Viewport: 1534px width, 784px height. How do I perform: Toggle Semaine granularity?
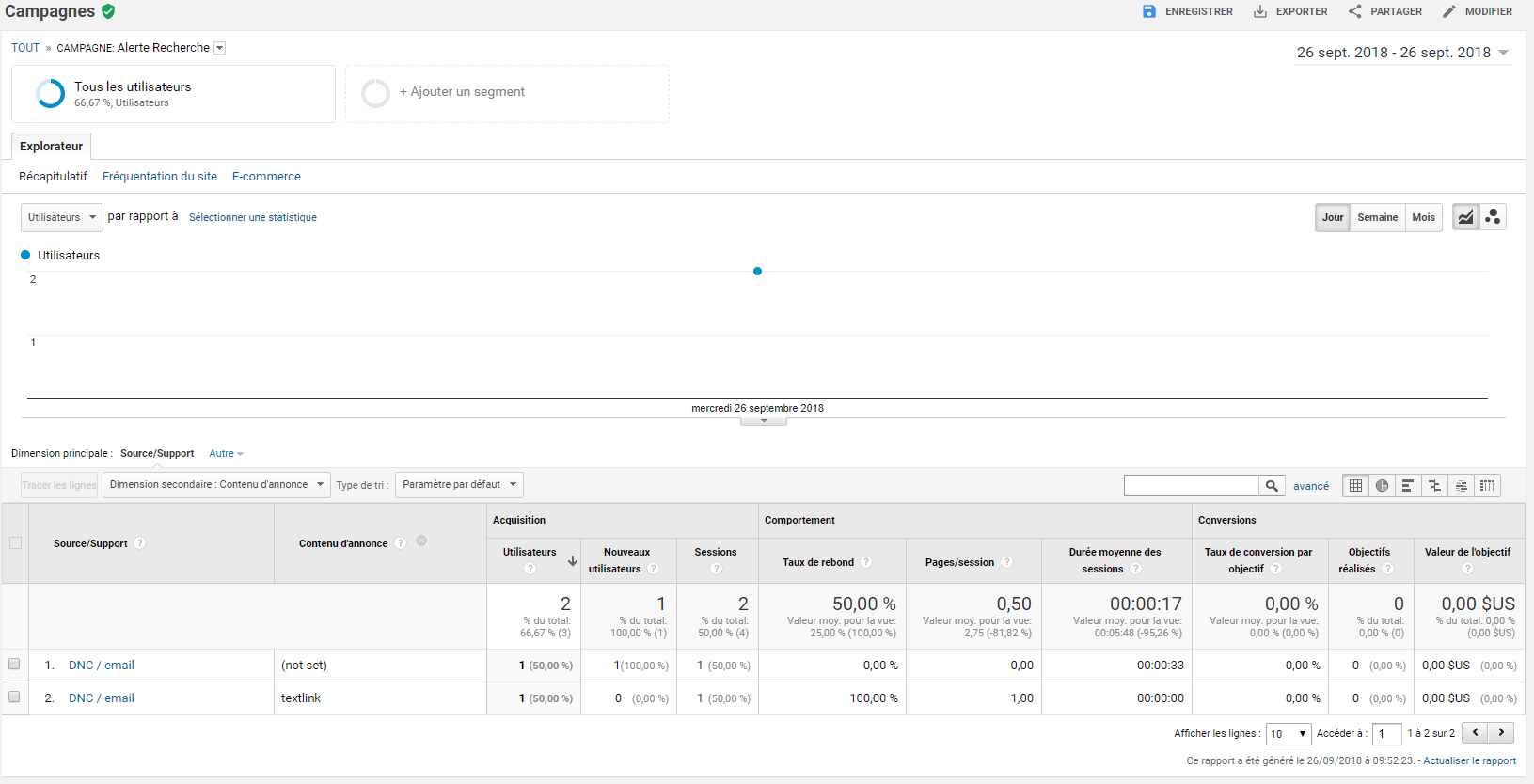pos(1378,217)
